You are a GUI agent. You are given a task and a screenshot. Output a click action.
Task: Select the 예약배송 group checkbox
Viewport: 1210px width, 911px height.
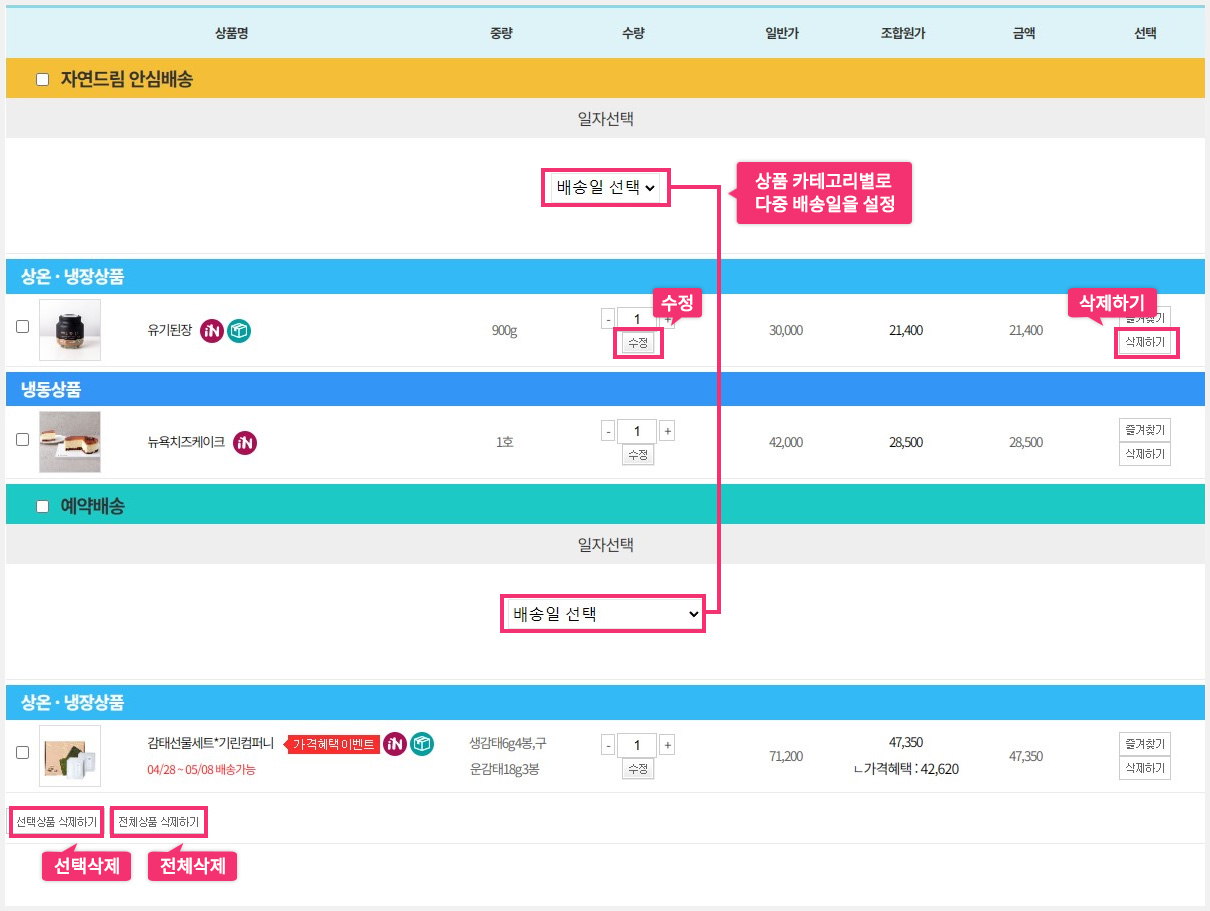click(42, 506)
